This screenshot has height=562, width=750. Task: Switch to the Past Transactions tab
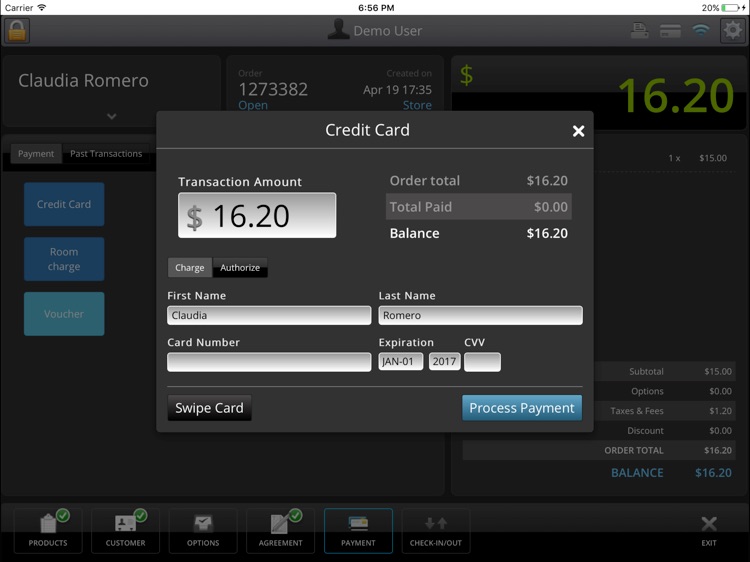(x=106, y=154)
